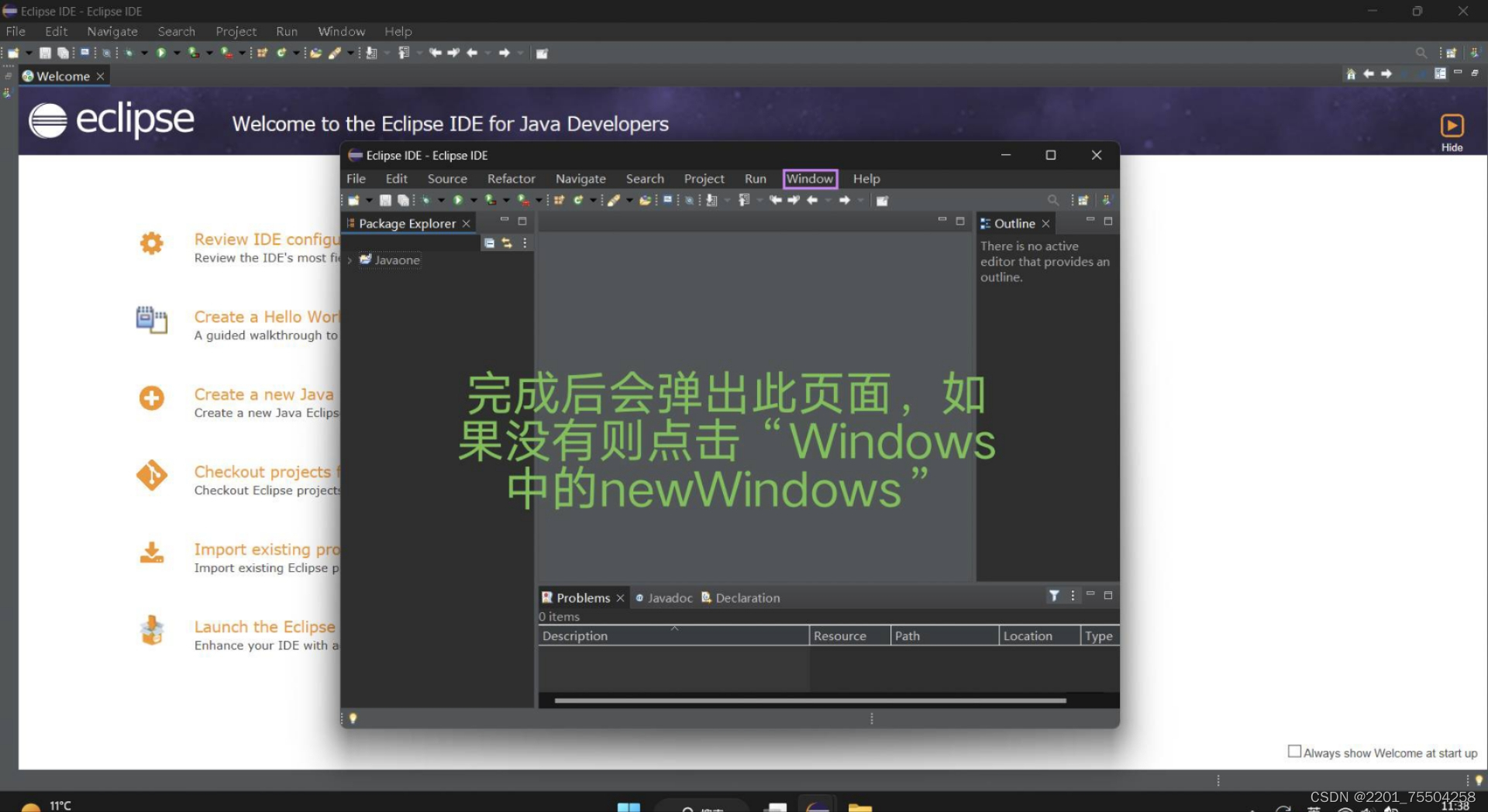
Task: Click 'Checkout projects' link on Welcome page
Action: pos(267,472)
